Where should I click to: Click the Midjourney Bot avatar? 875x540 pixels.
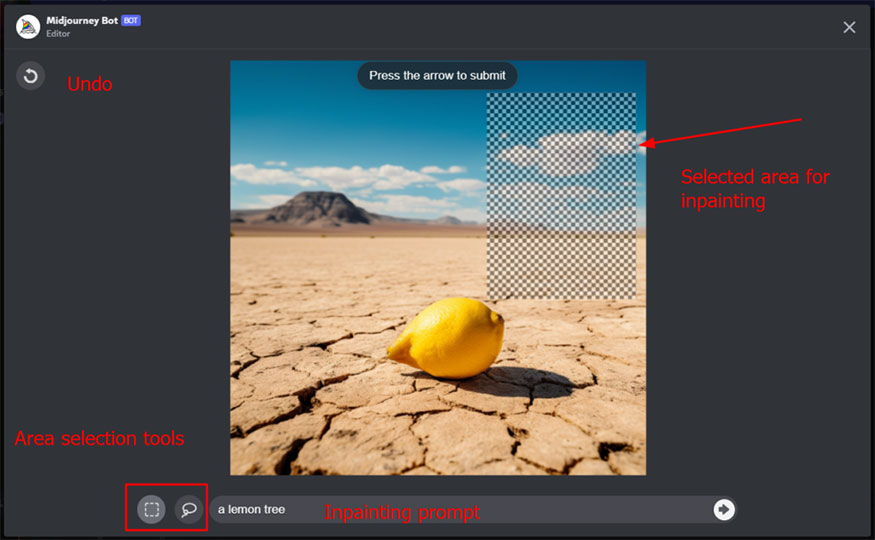(x=28, y=27)
